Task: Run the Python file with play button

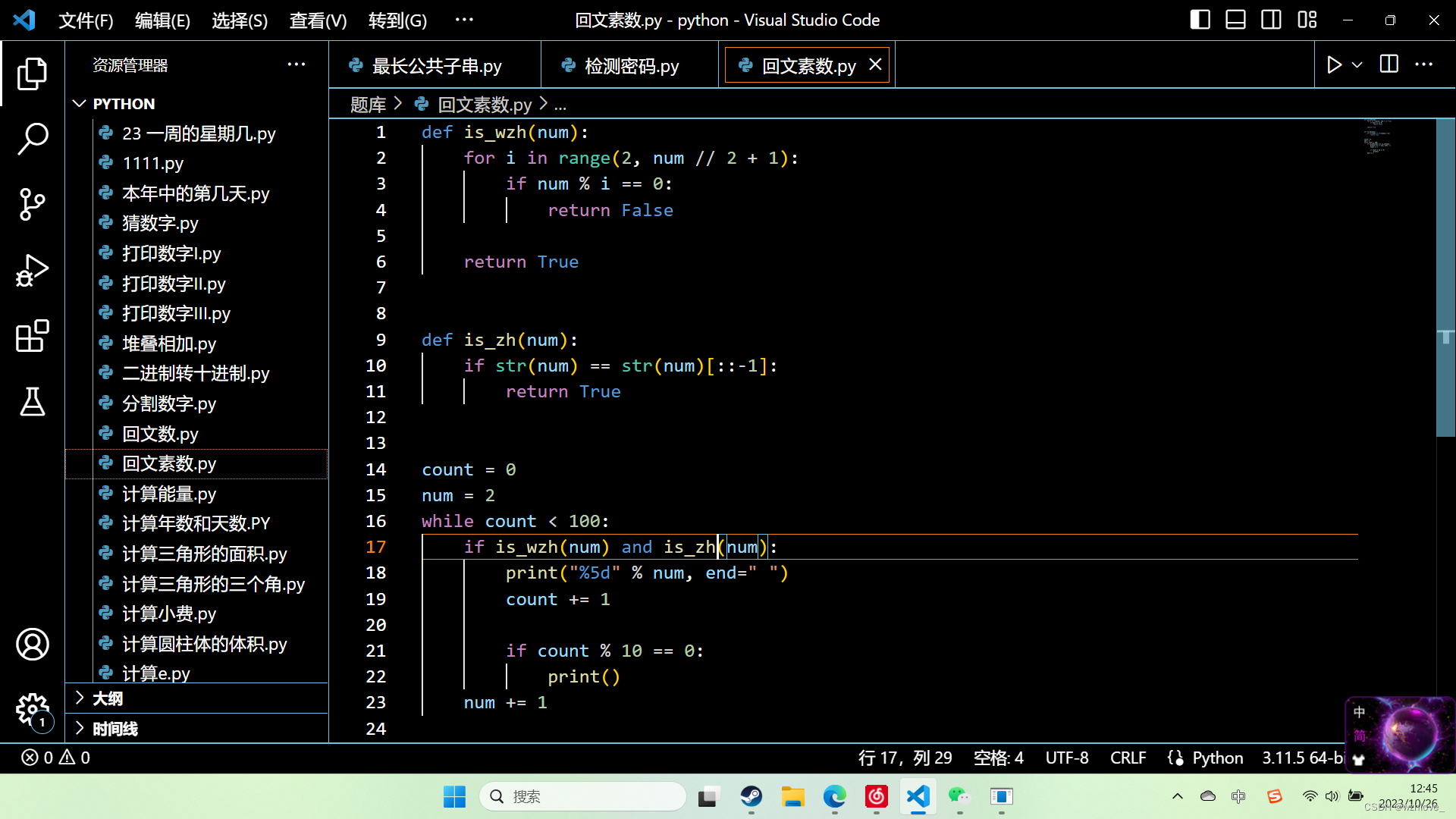Action: point(1334,65)
